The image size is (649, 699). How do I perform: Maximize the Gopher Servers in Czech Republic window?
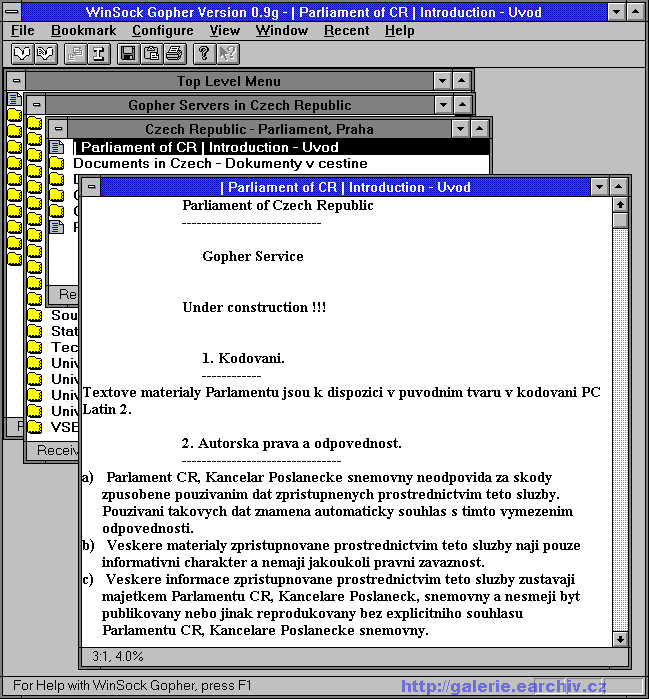463,105
